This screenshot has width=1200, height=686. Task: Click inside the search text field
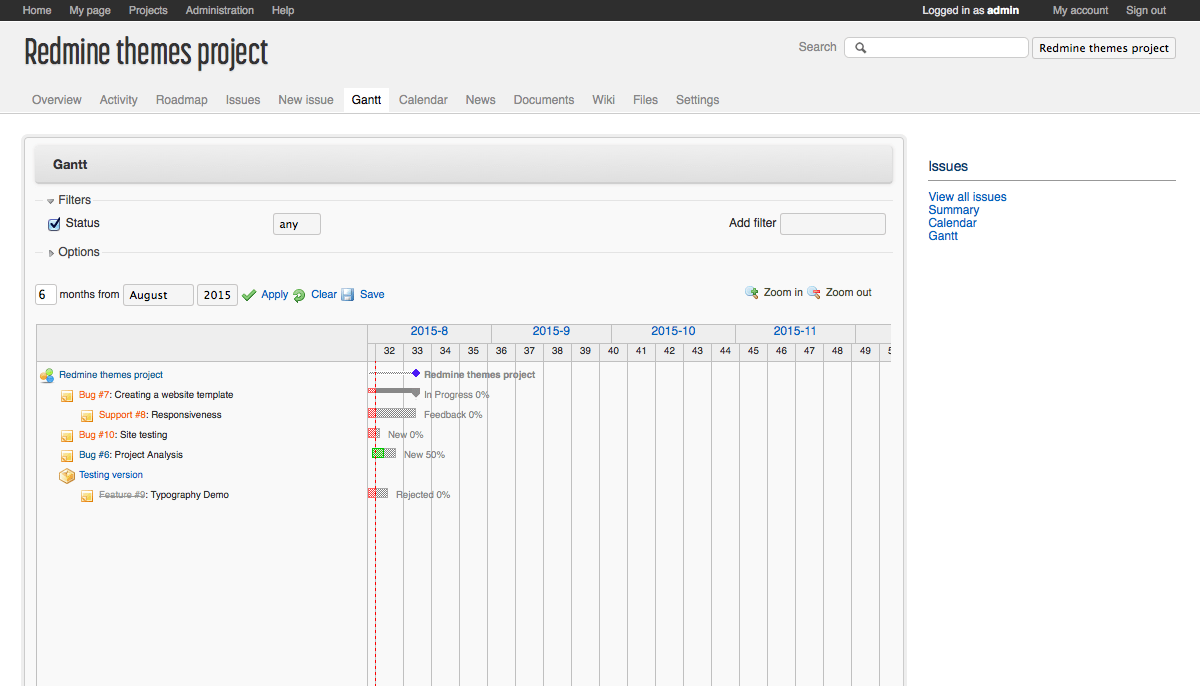(x=936, y=48)
